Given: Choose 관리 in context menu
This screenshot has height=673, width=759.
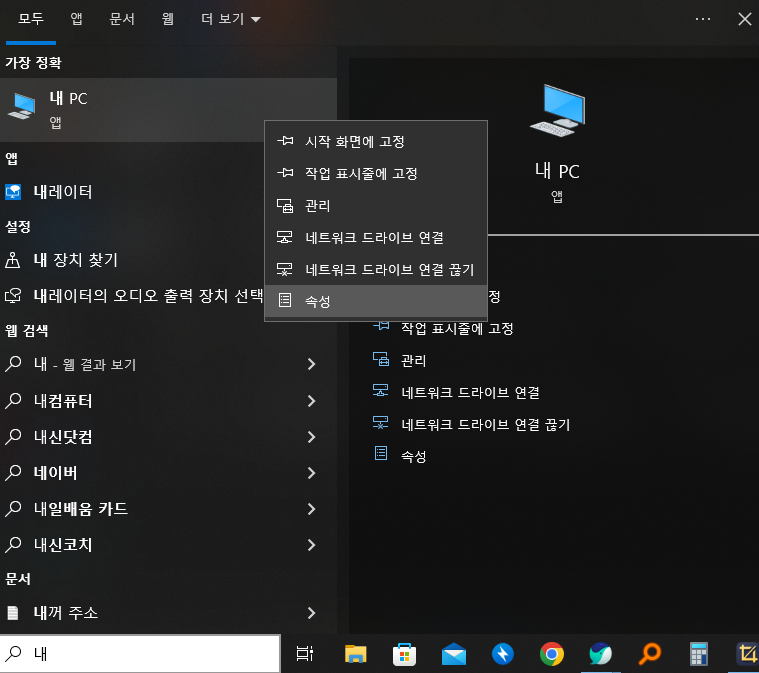Looking at the screenshot, I should pos(376,205).
